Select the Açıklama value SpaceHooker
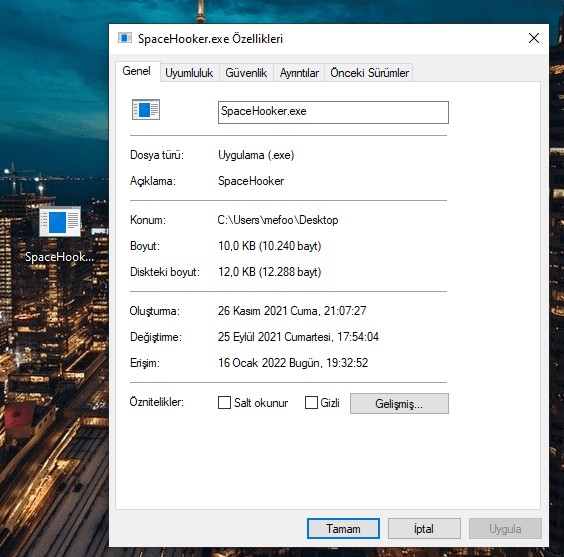The height and width of the screenshot is (557, 564). click(x=251, y=181)
